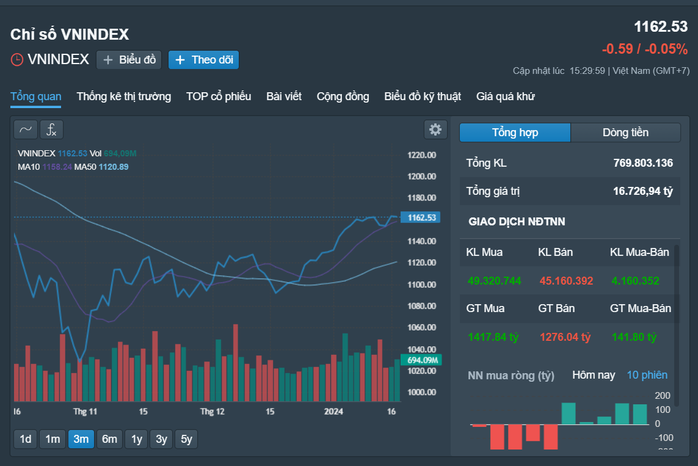Click GT Mua-Bán value 141.80 tỷ
The image size is (698, 466).
[x=634, y=337]
